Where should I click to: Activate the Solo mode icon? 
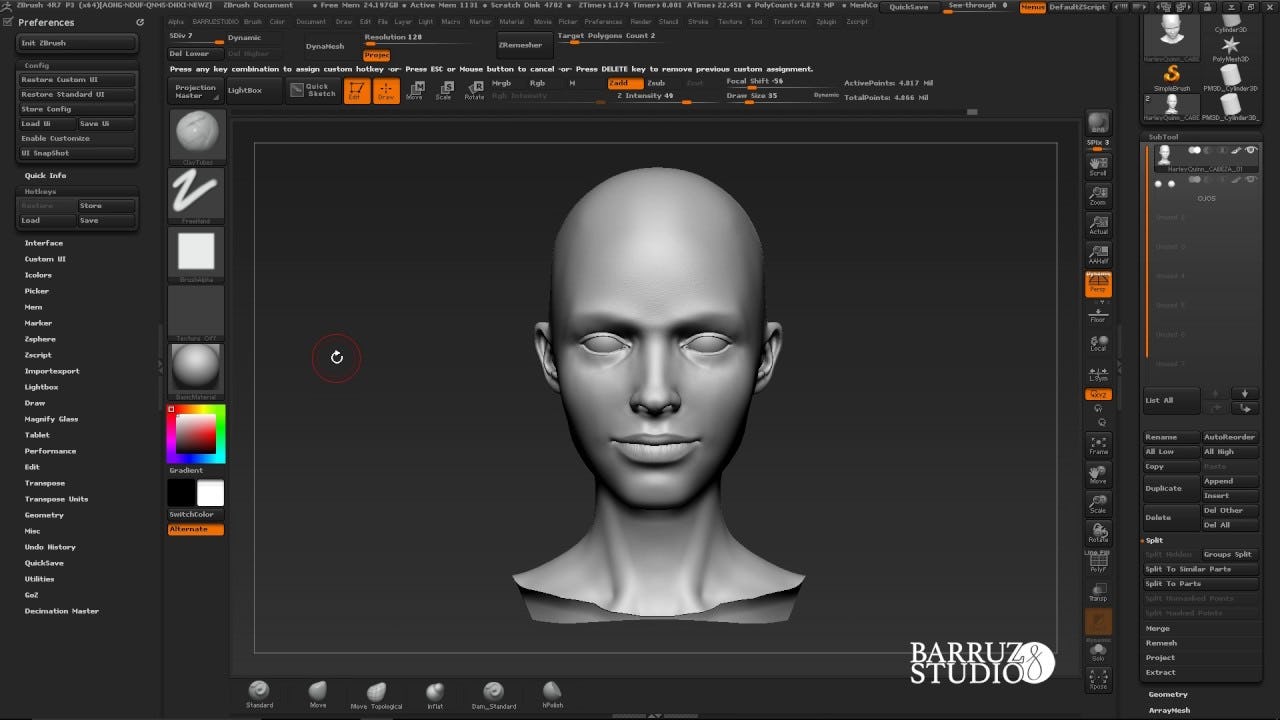click(1098, 652)
